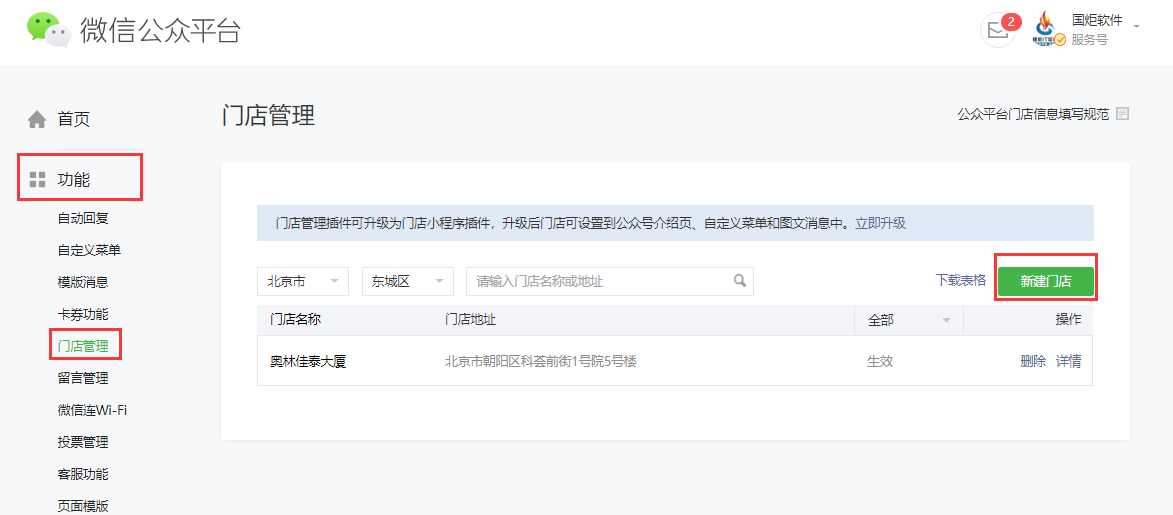The image size is (1173, 515).
Task: Click the 门店管理 page heading
Action: point(269,116)
